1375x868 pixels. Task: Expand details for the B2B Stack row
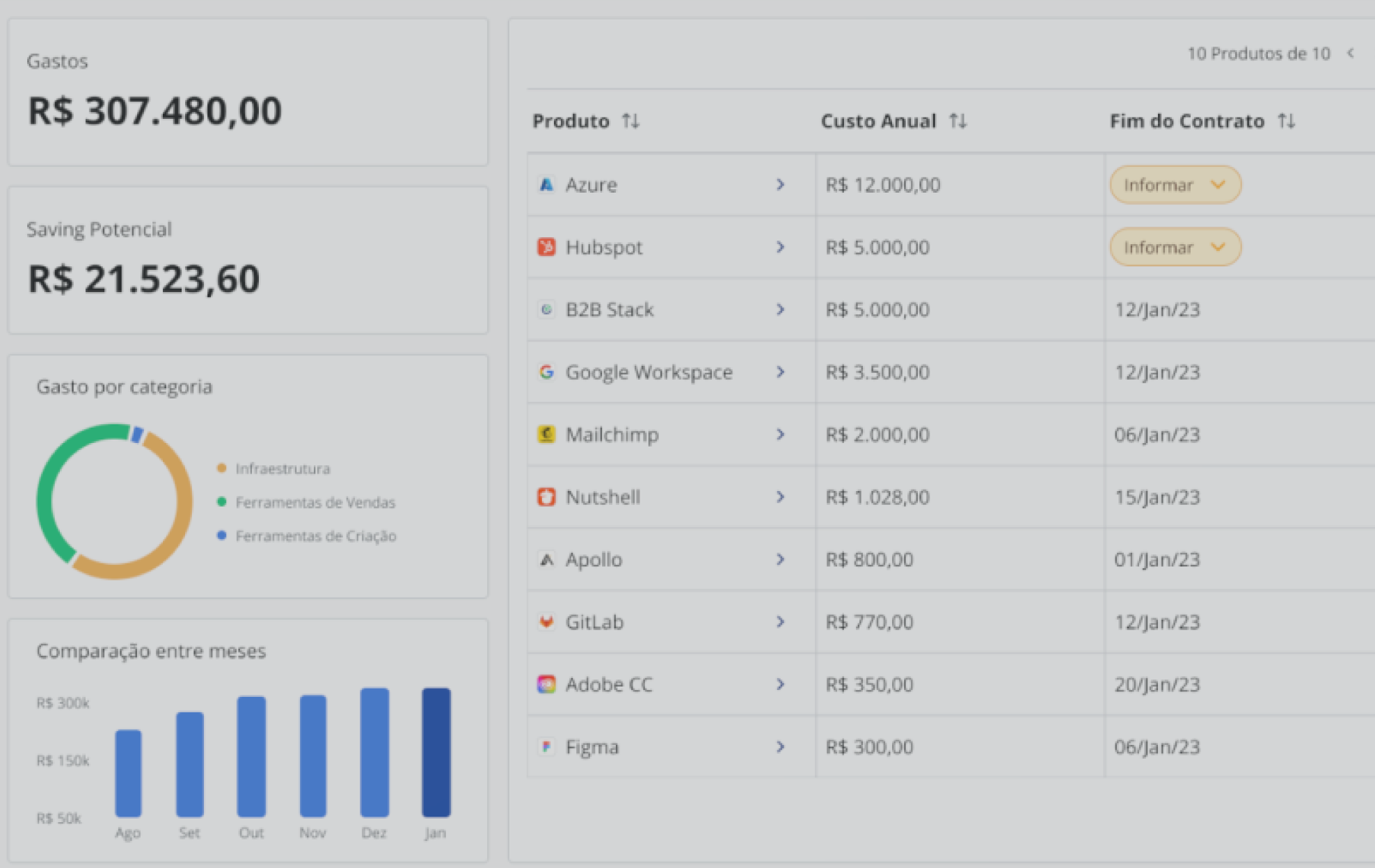781,310
